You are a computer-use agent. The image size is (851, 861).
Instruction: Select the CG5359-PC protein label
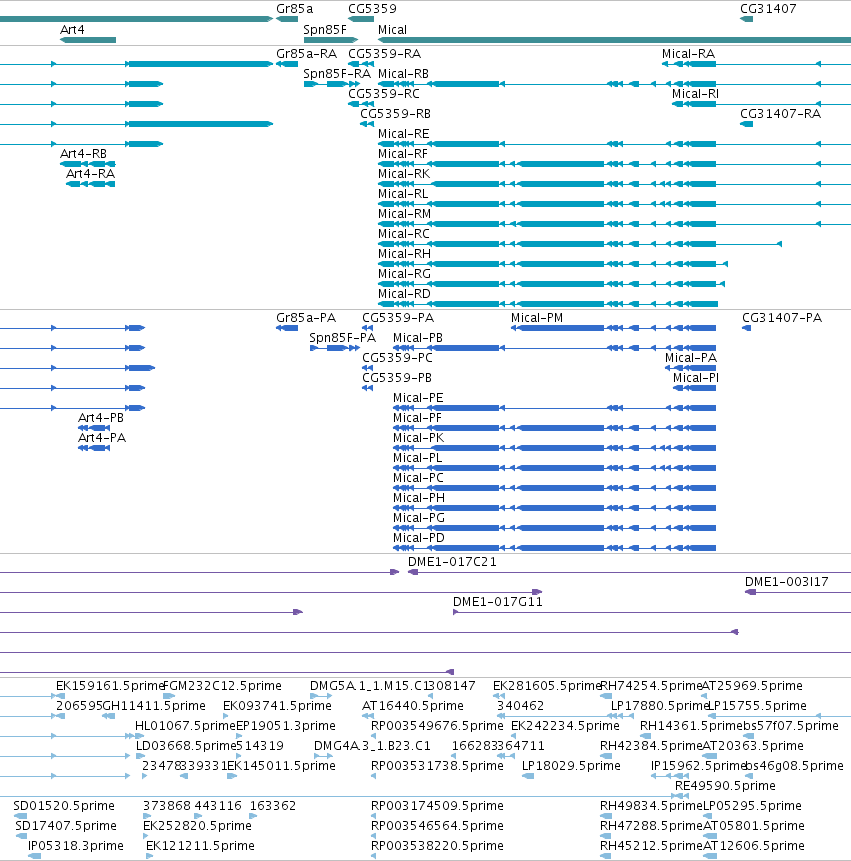(x=397, y=358)
